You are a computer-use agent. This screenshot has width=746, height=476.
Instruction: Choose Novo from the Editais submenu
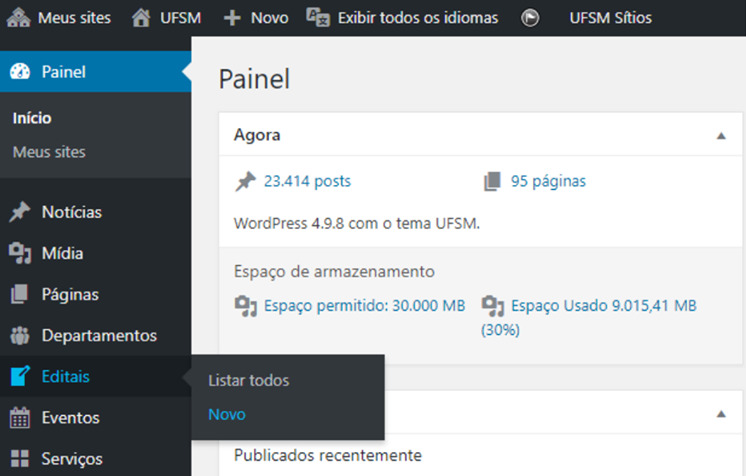point(227,414)
